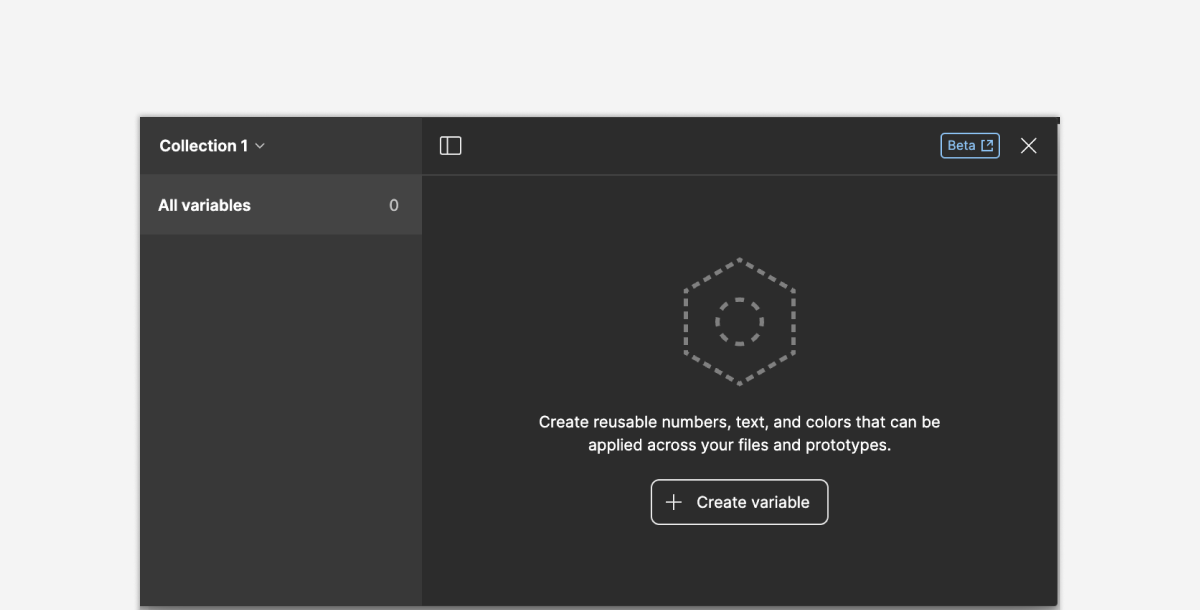Click the variable count showing 0

tap(393, 205)
